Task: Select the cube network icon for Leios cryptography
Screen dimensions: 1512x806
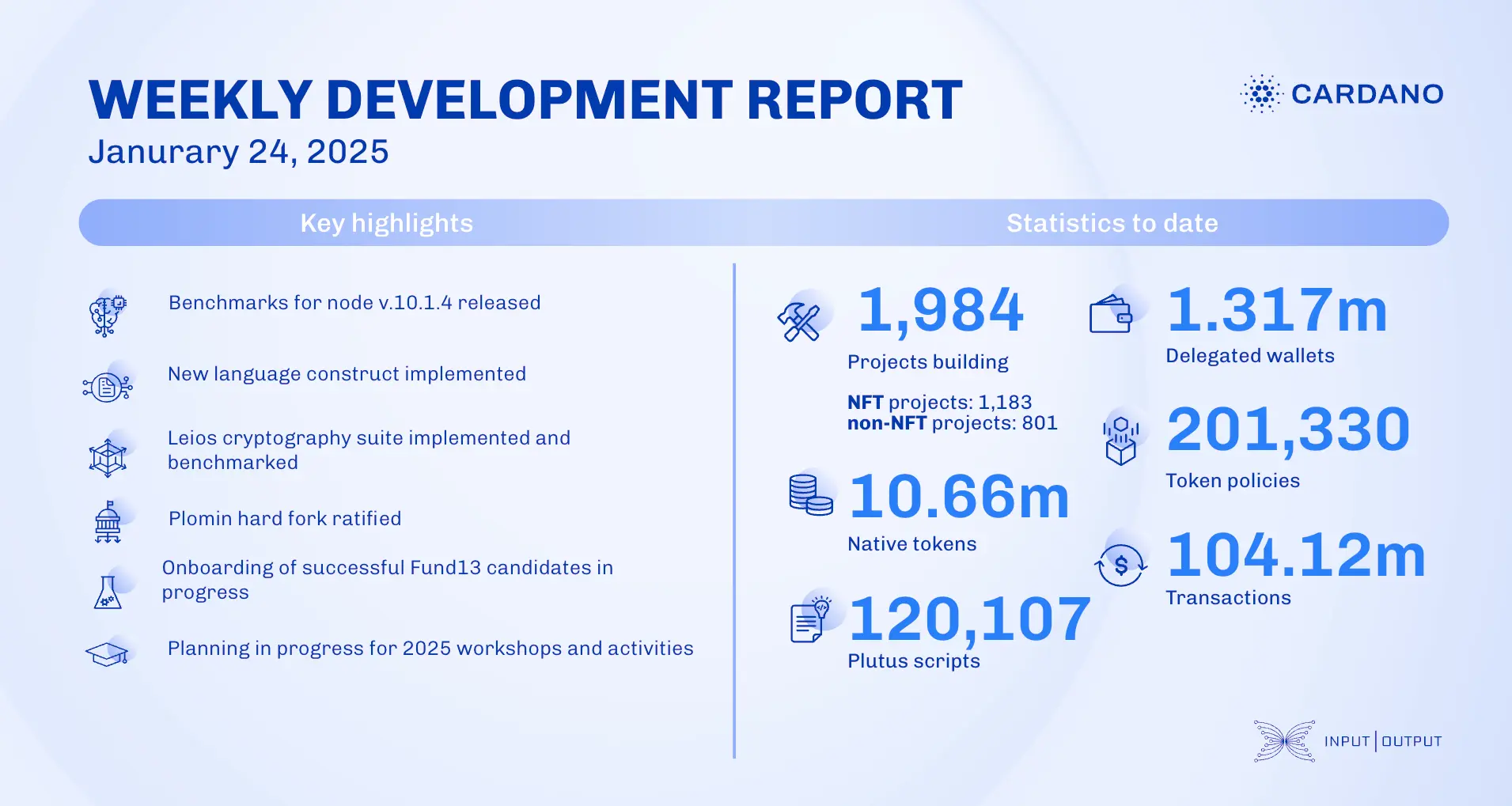Action: [x=107, y=452]
